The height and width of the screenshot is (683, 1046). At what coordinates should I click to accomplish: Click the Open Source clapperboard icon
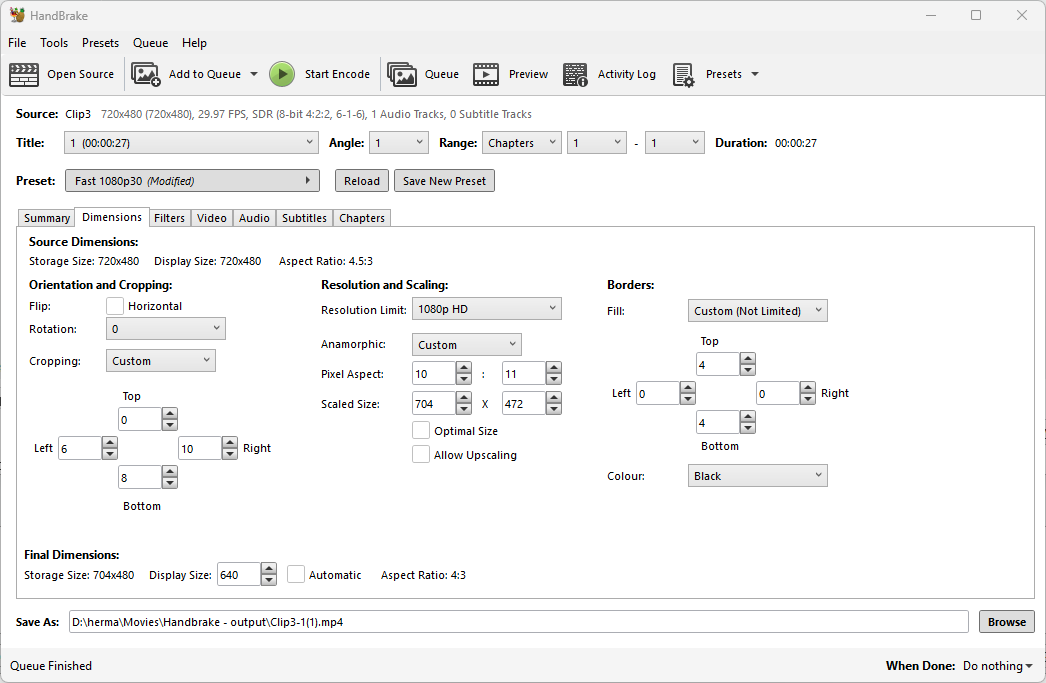point(23,74)
